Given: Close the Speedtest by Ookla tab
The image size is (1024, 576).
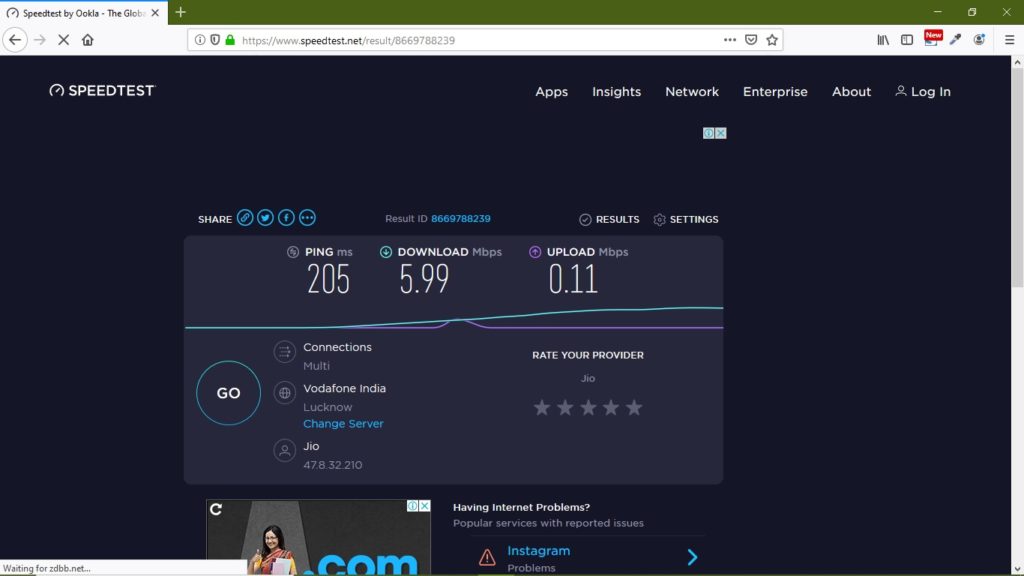Looking at the screenshot, I should (x=155, y=12).
